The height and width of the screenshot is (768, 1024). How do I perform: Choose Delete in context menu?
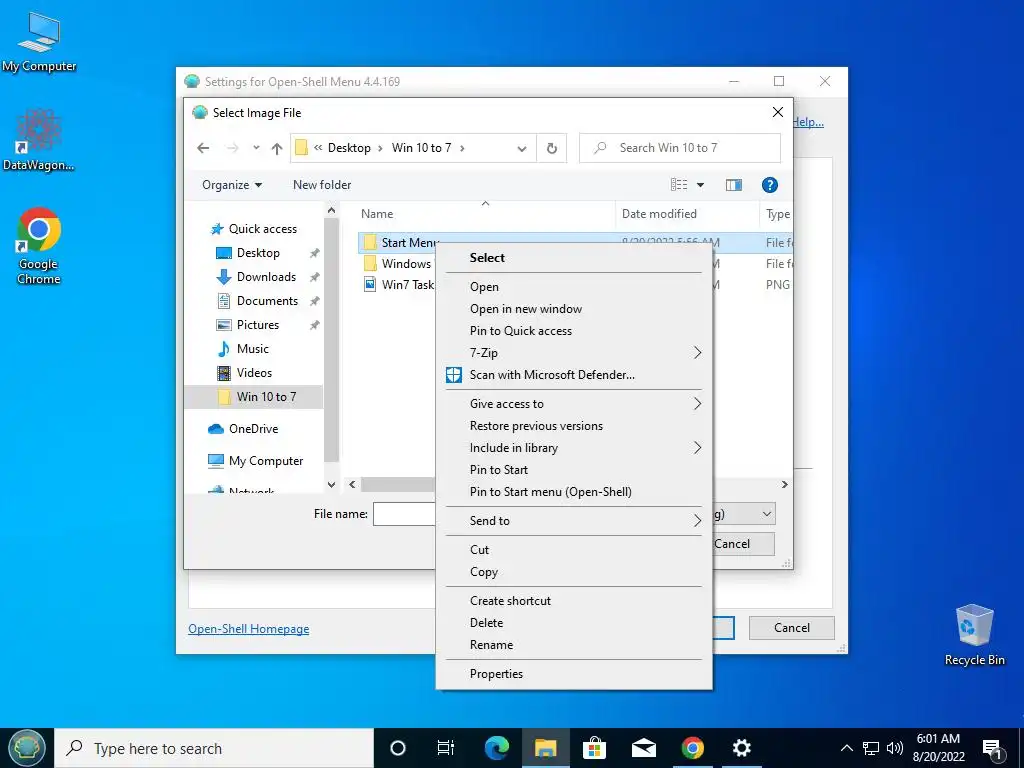point(573,623)
